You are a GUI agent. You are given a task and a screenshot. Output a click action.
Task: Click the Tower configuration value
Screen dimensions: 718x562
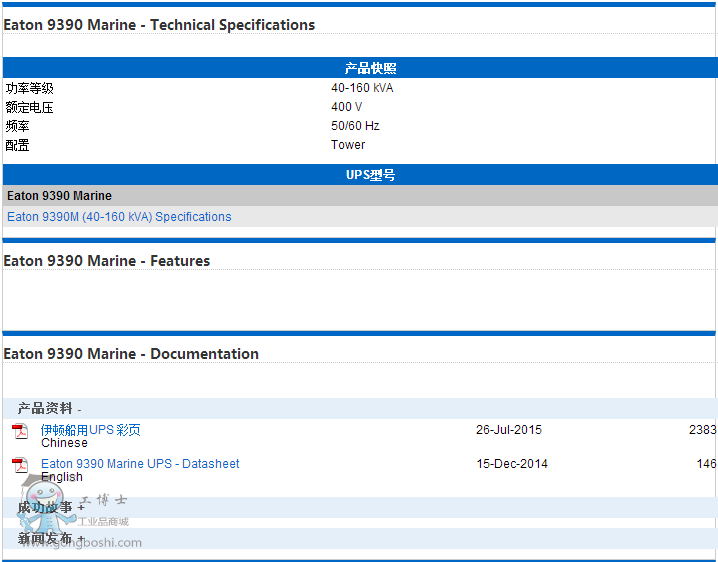click(x=348, y=145)
